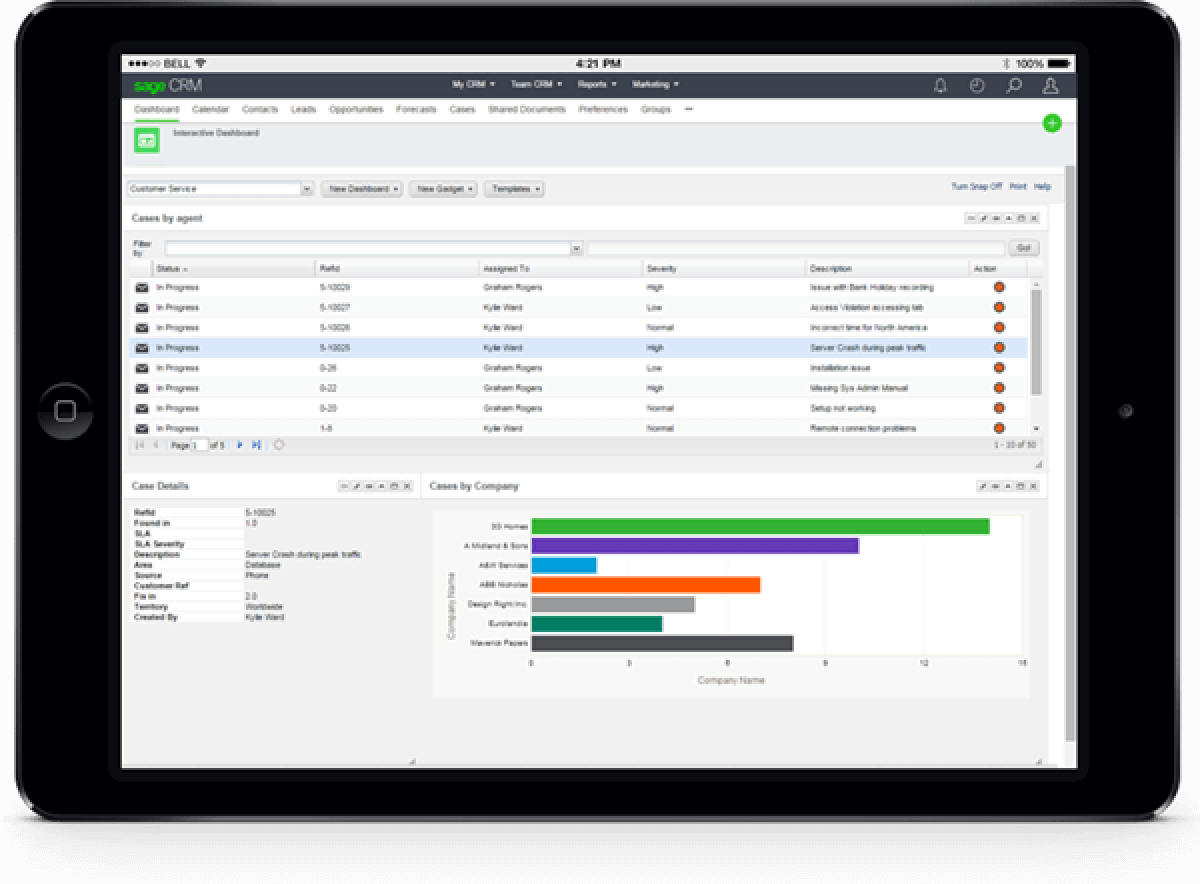Image resolution: width=1200 pixels, height=884 pixels.
Task: Open the Reports menu
Action: pyautogui.click(x=594, y=85)
